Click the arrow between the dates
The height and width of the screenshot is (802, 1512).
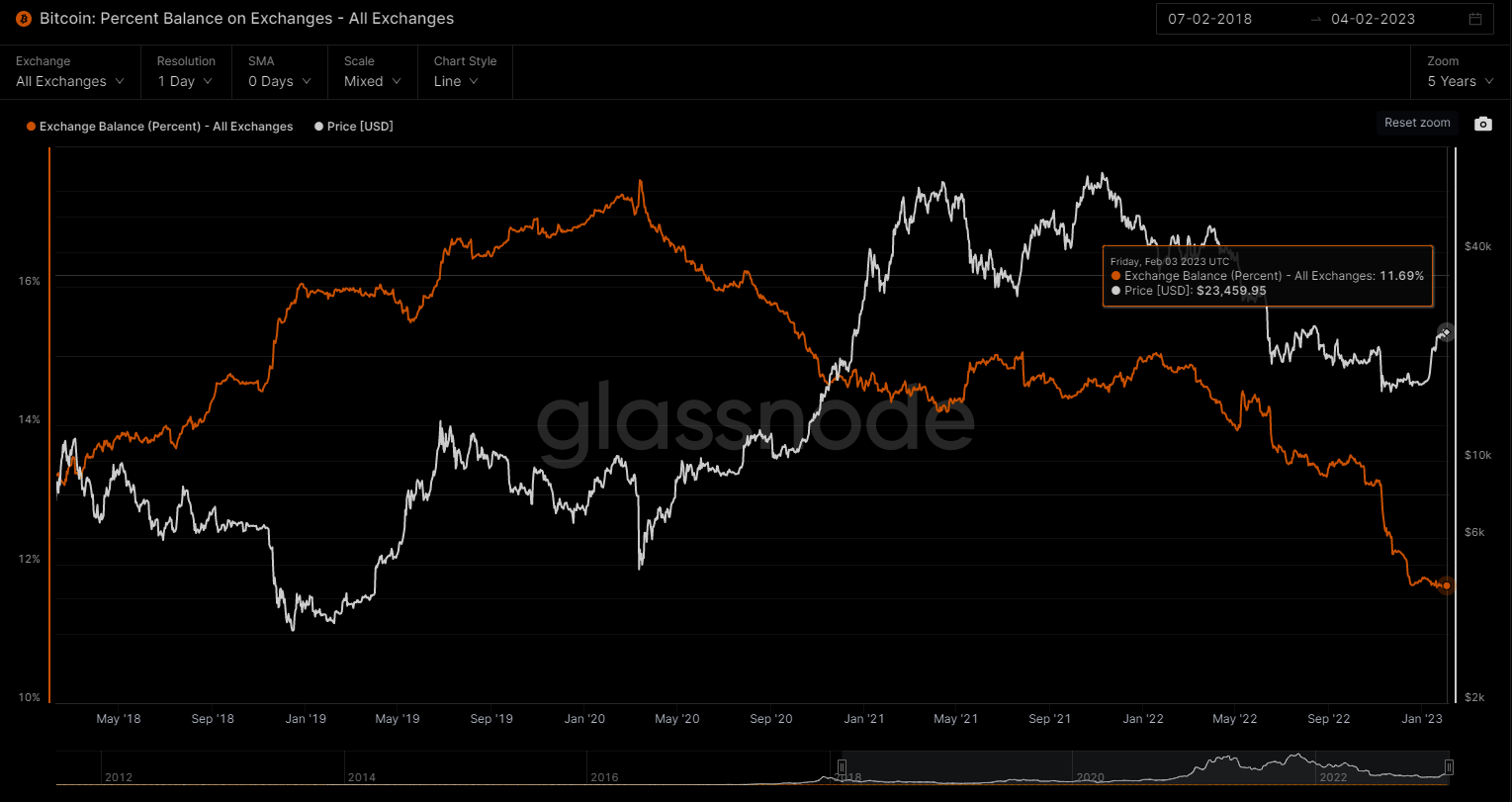(x=1315, y=19)
